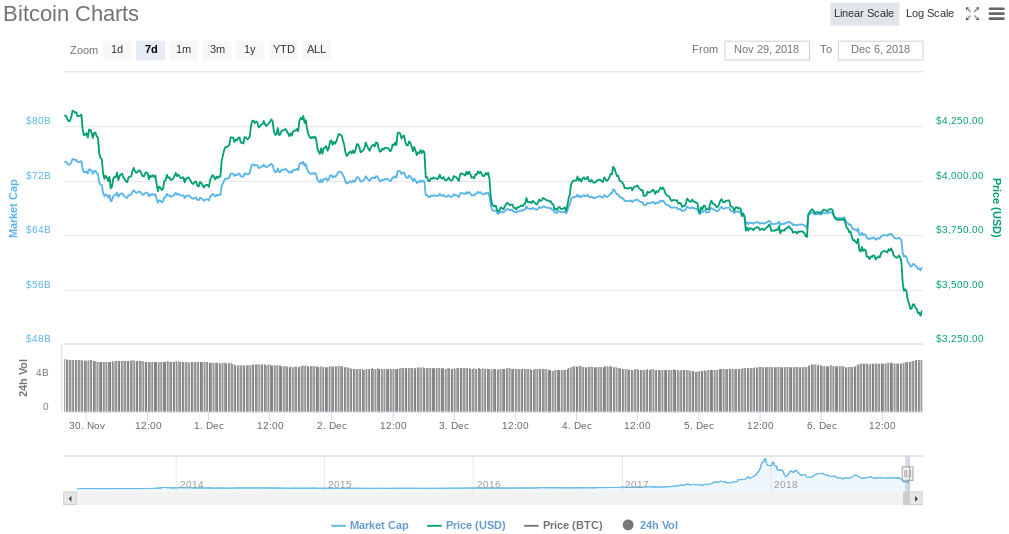Click the Market Cap axis title
Screen dimensions: 1009x534
[13, 208]
